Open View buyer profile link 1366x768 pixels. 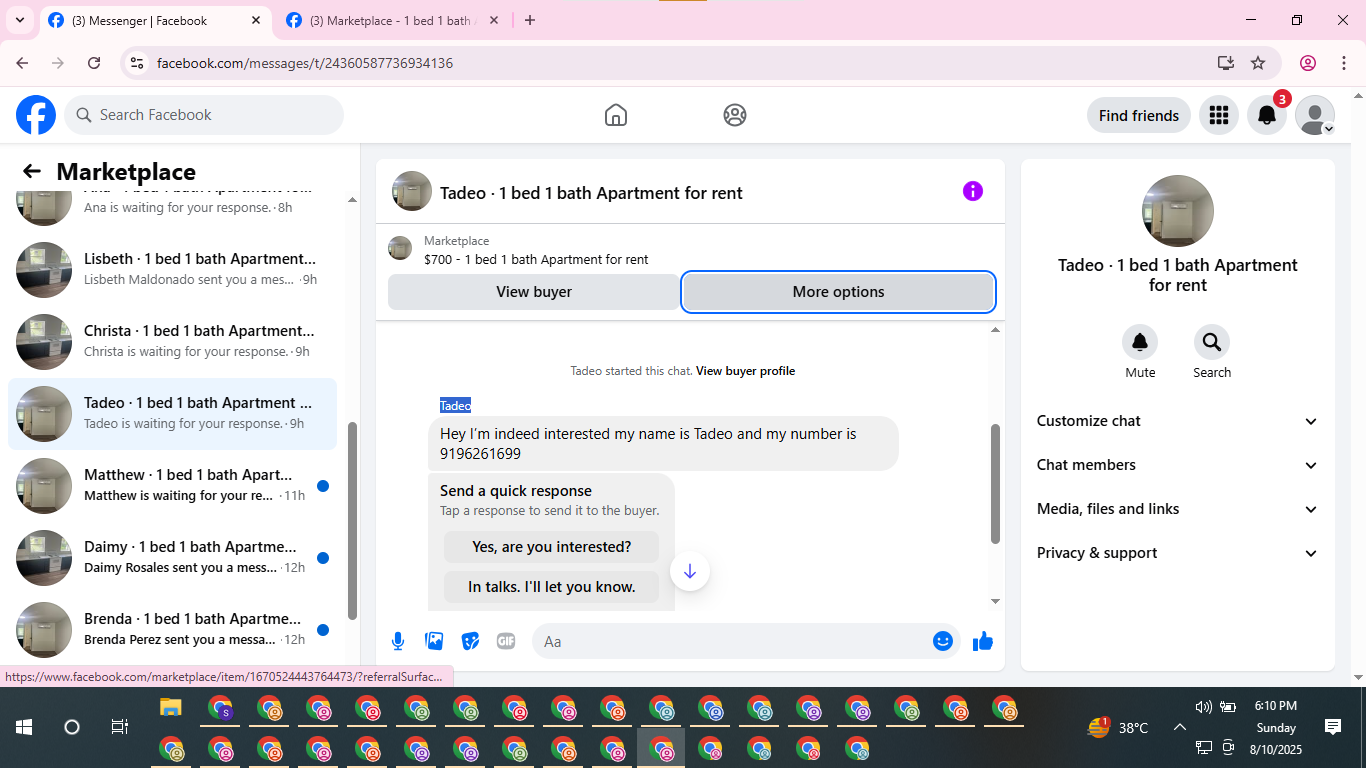[745, 371]
